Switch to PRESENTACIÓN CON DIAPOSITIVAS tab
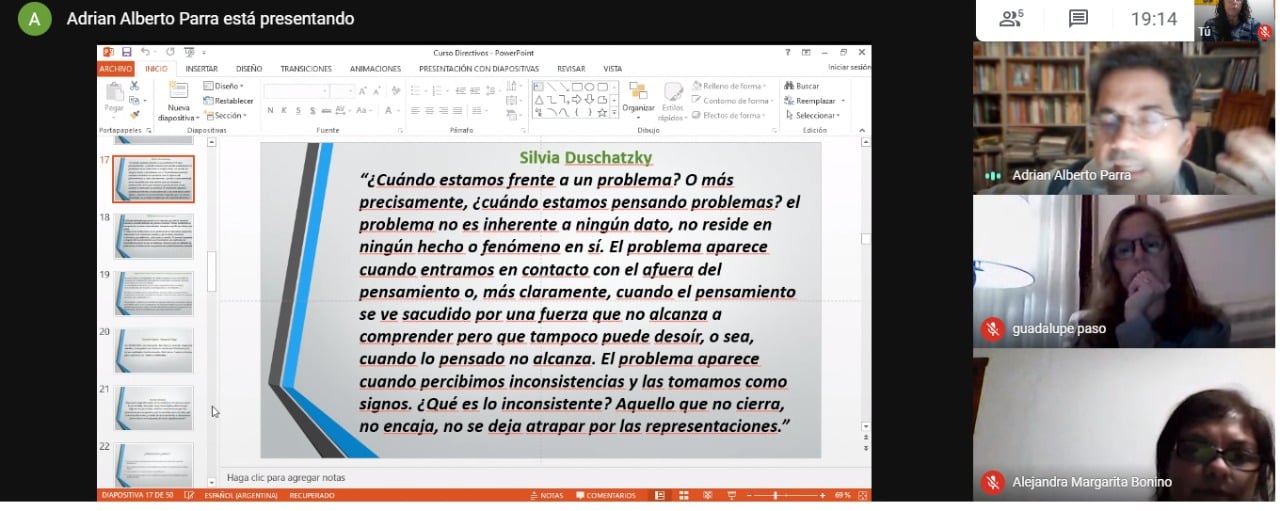The height and width of the screenshot is (511, 1280). point(479,69)
